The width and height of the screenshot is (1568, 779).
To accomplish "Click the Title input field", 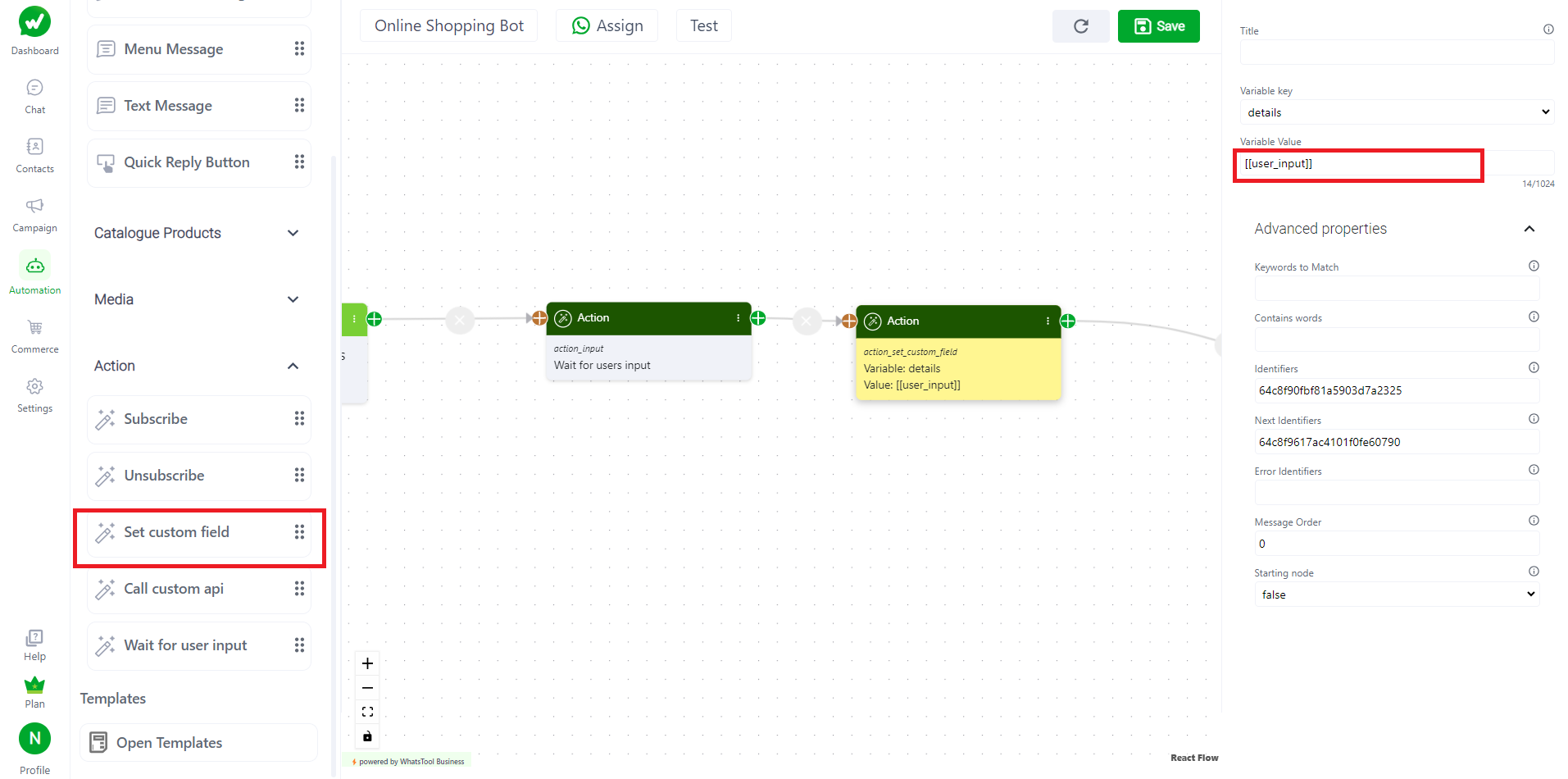I will (1397, 52).
